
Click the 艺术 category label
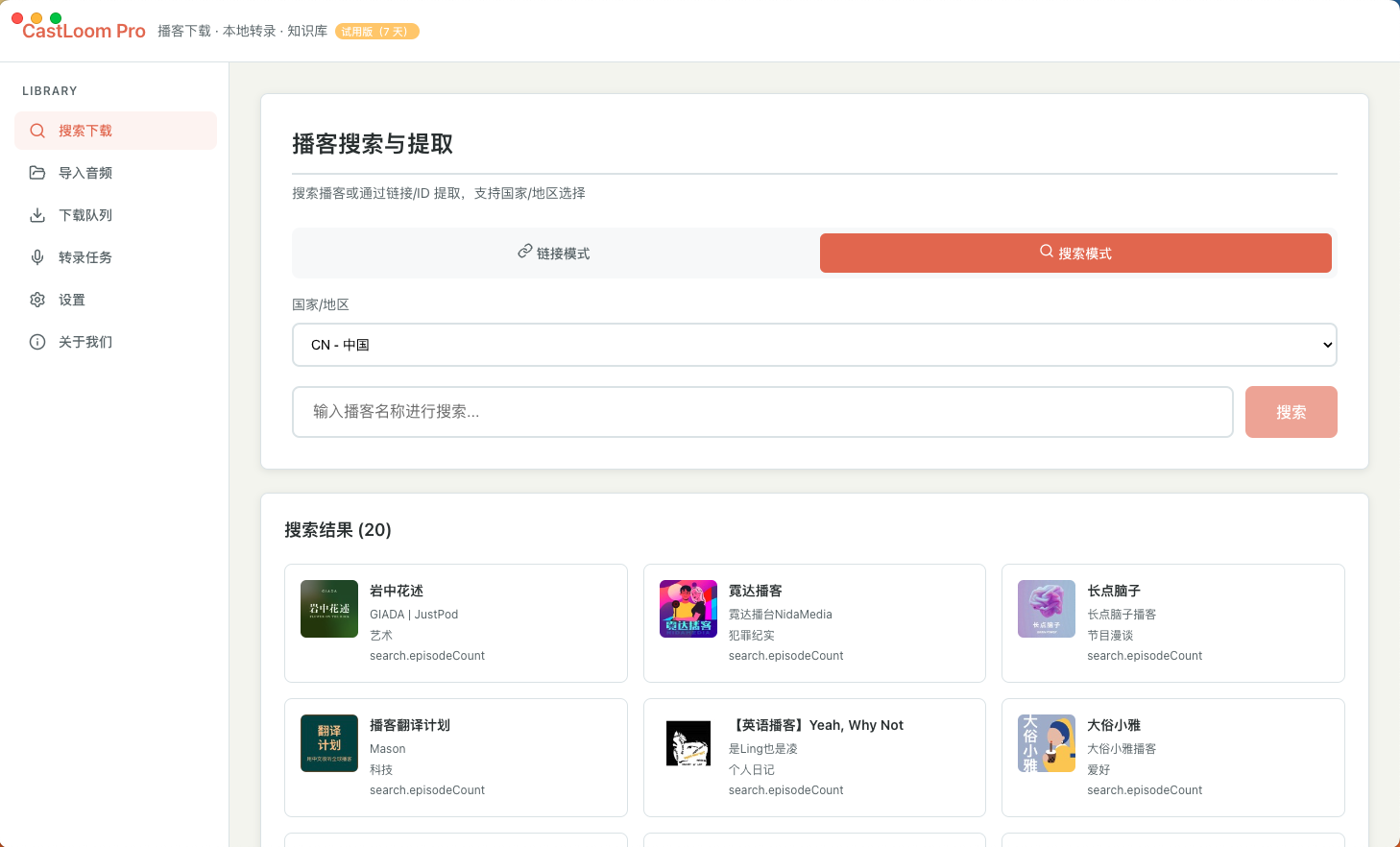point(381,636)
